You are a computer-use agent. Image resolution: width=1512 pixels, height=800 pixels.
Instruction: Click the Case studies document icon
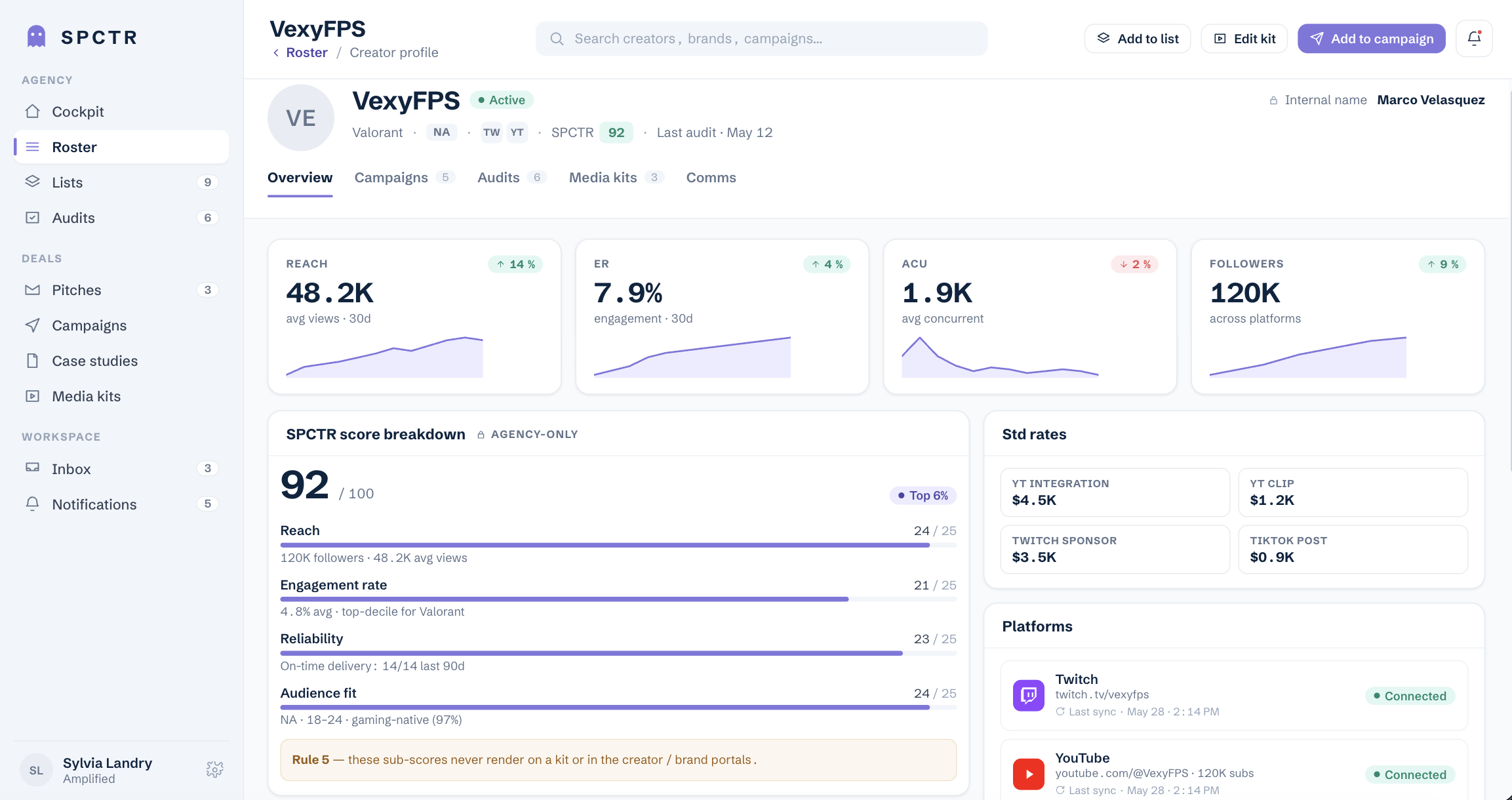click(33, 361)
